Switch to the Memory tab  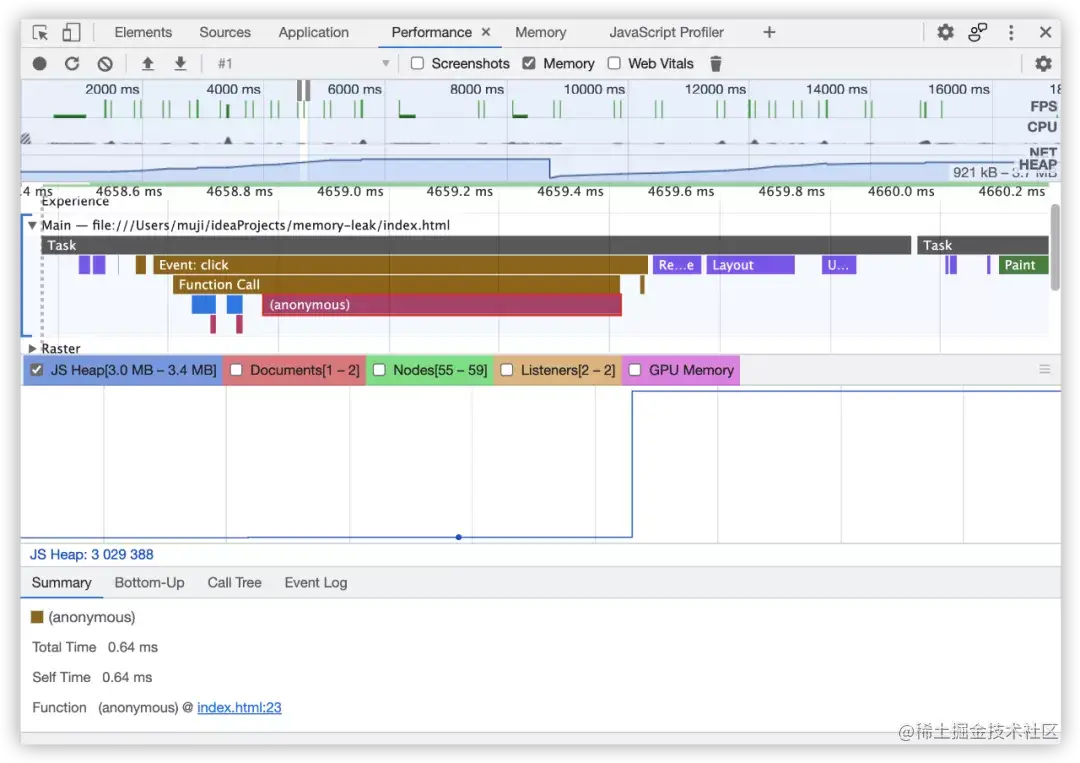pyautogui.click(x=541, y=32)
